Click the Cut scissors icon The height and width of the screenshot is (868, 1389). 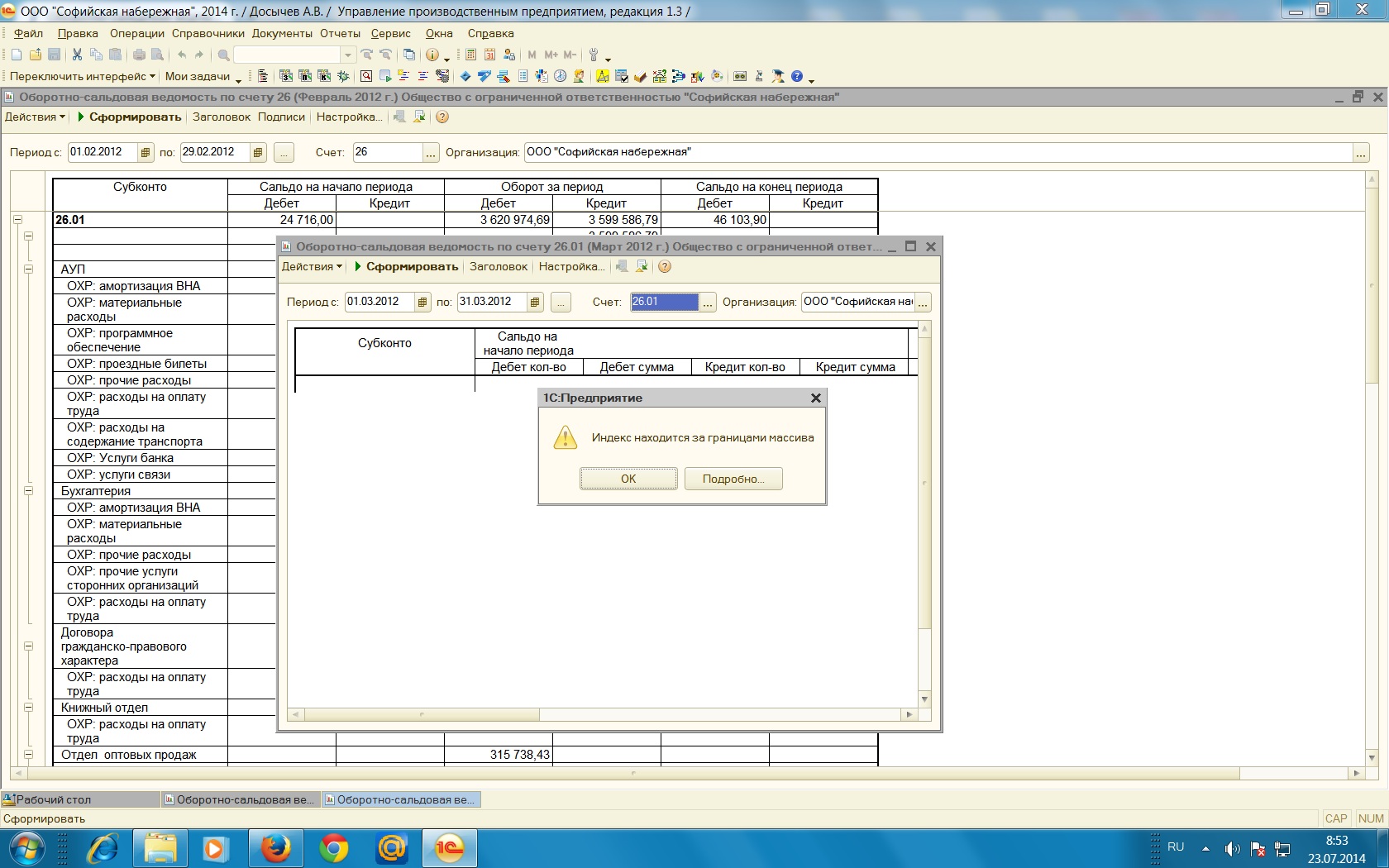[x=77, y=55]
